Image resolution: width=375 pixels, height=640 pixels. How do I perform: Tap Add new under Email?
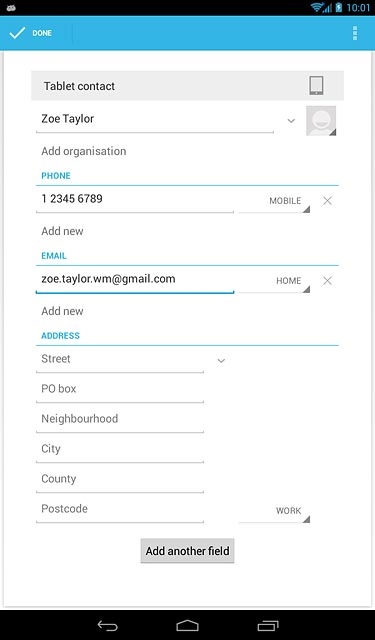point(62,311)
